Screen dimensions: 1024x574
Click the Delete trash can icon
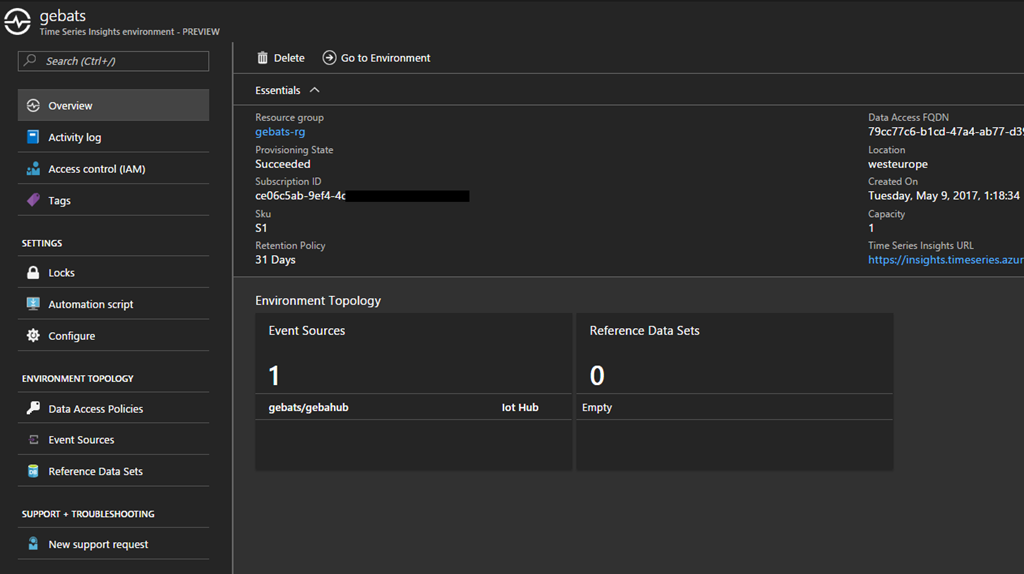pyautogui.click(x=263, y=58)
